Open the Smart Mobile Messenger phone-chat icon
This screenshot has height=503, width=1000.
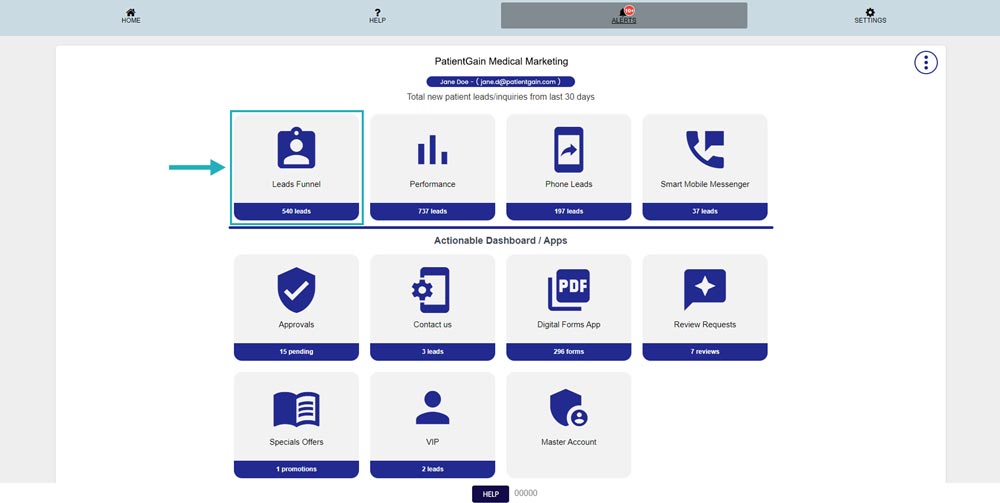point(705,149)
